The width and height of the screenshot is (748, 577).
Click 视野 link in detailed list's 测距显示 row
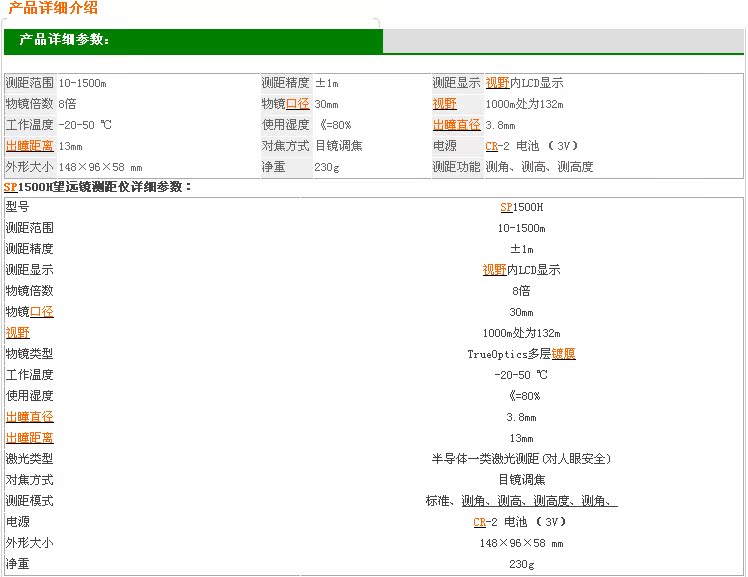[494, 270]
